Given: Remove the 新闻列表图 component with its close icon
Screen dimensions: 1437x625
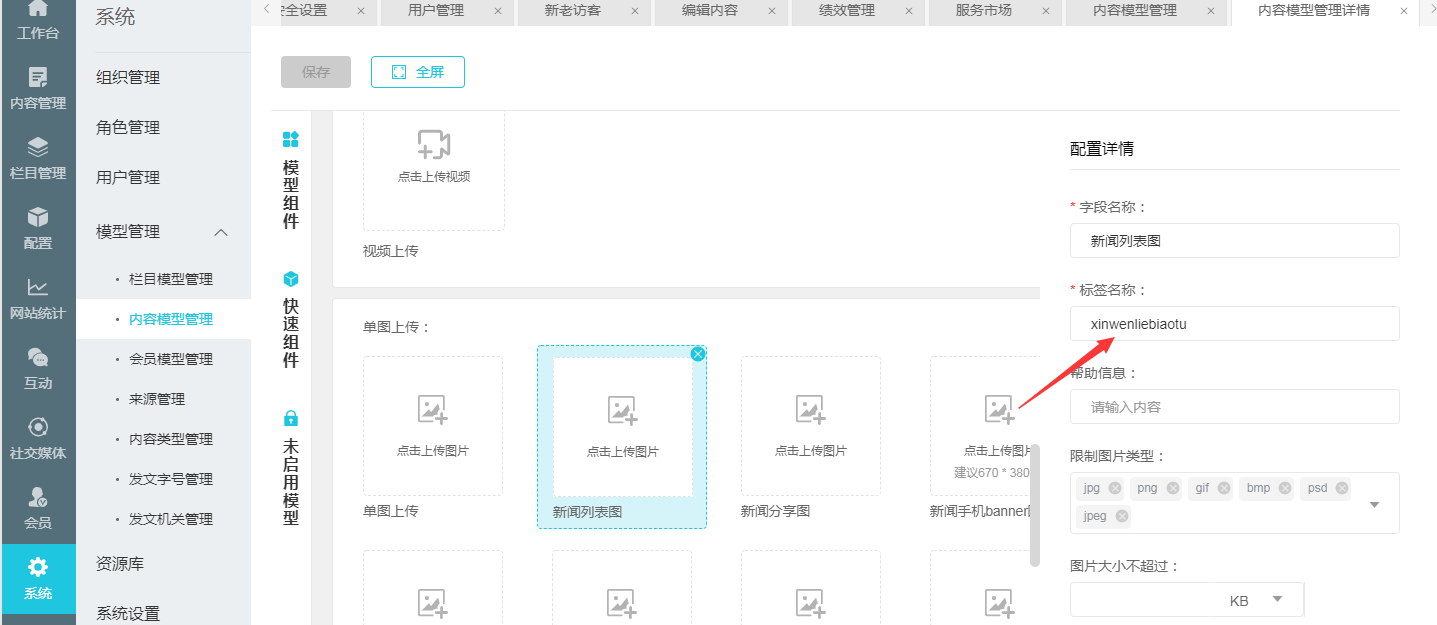Looking at the screenshot, I should pos(698,353).
